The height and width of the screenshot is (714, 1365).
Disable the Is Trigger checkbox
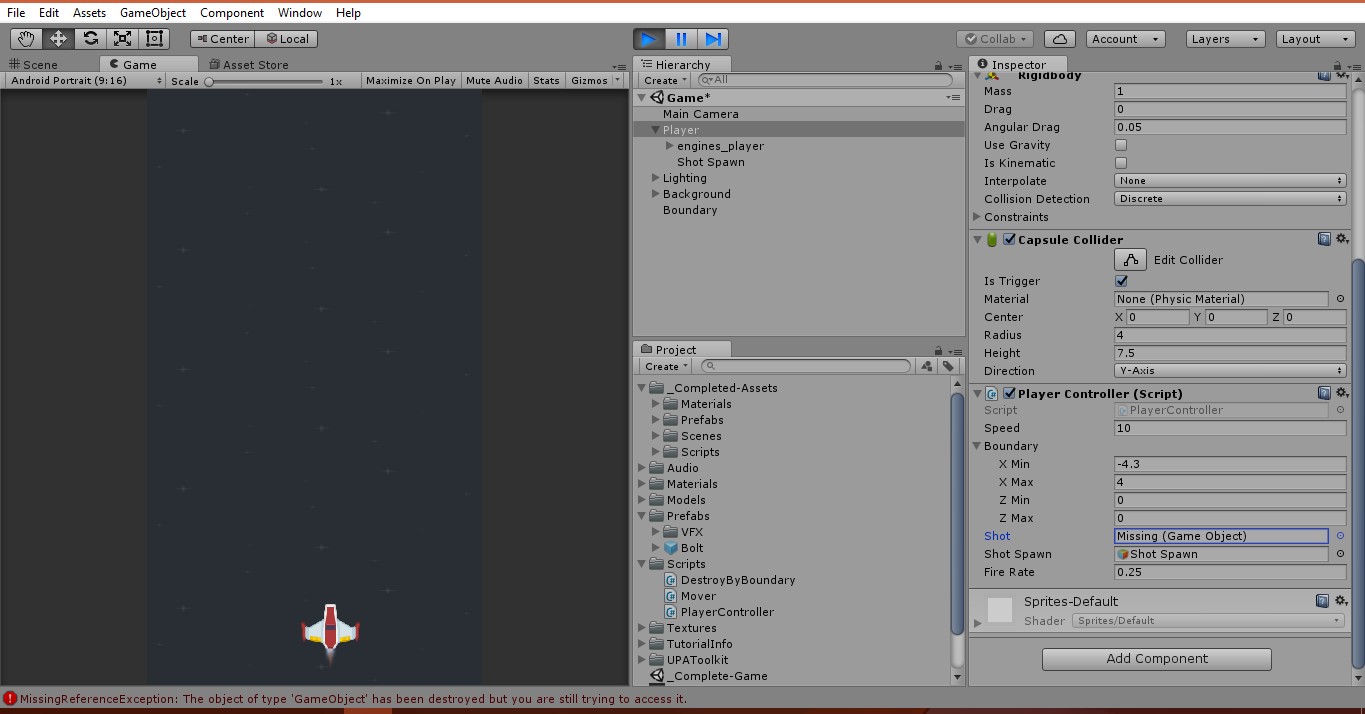1121,281
